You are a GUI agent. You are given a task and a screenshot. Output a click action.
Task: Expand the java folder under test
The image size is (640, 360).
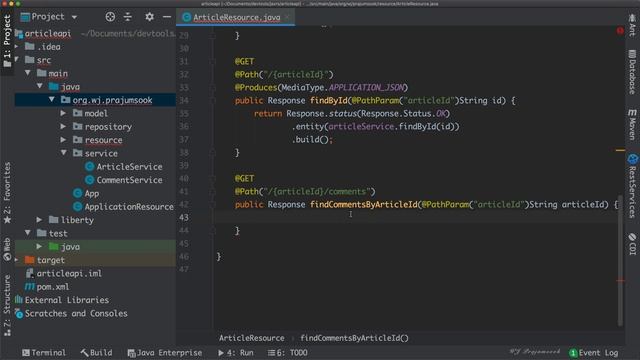[40, 247]
